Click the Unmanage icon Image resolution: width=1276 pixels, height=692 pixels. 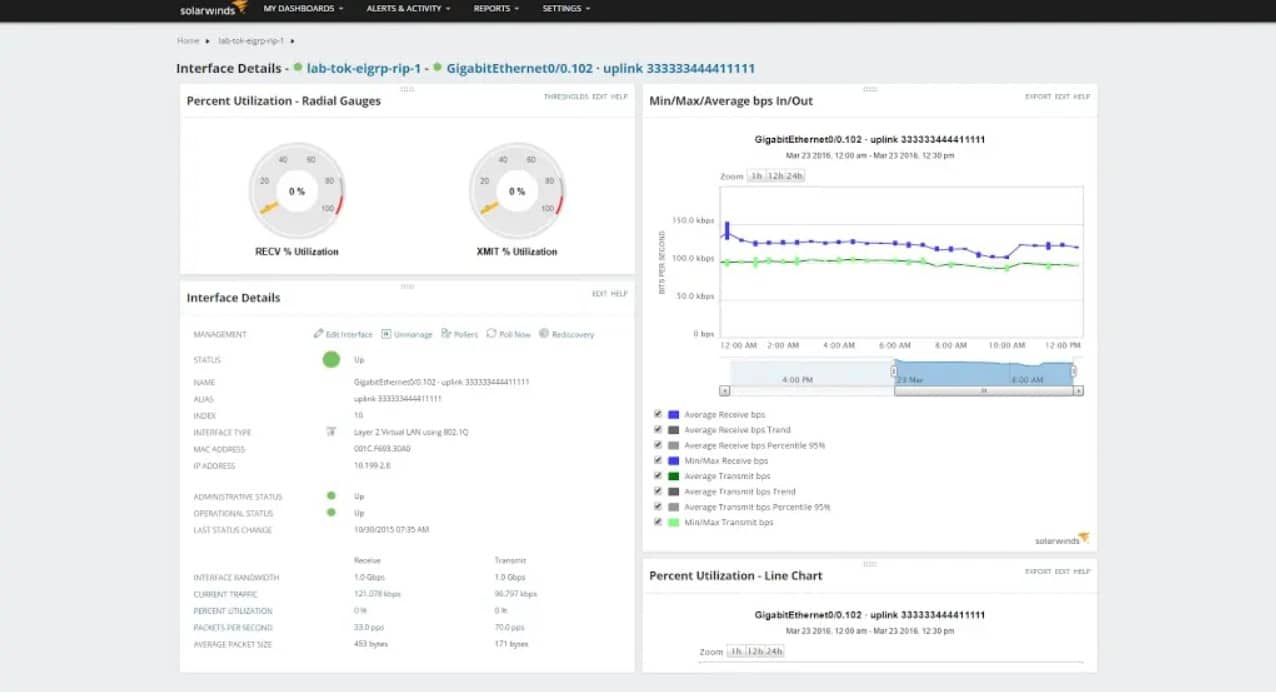point(386,334)
